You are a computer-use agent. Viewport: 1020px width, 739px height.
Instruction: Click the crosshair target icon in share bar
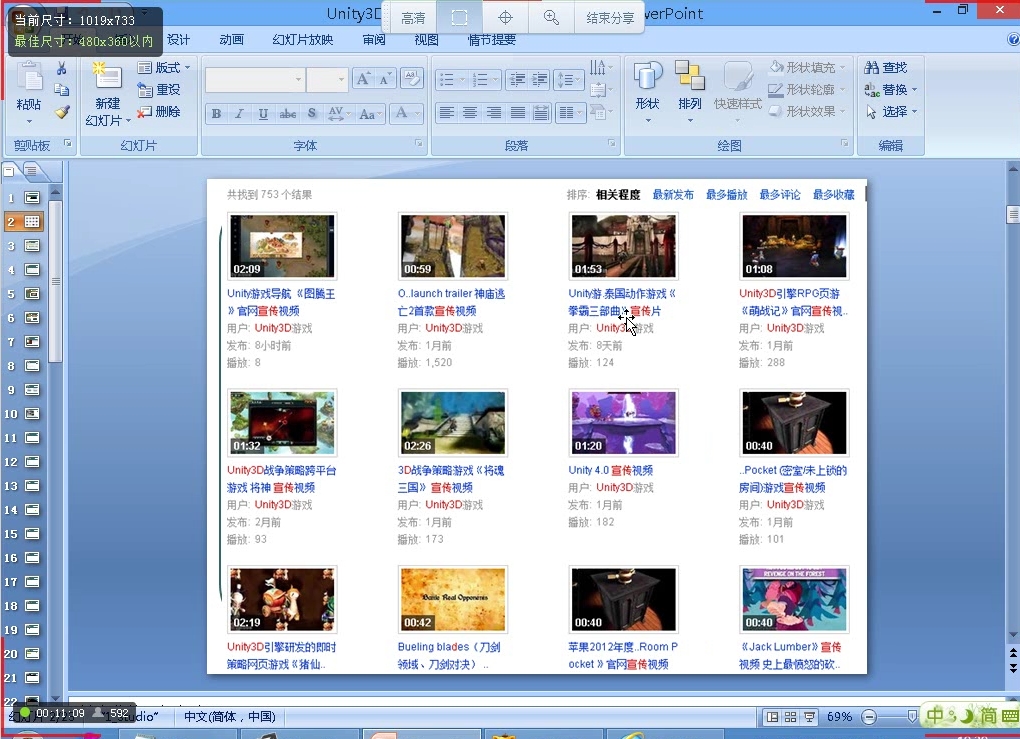tap(505, 18)
